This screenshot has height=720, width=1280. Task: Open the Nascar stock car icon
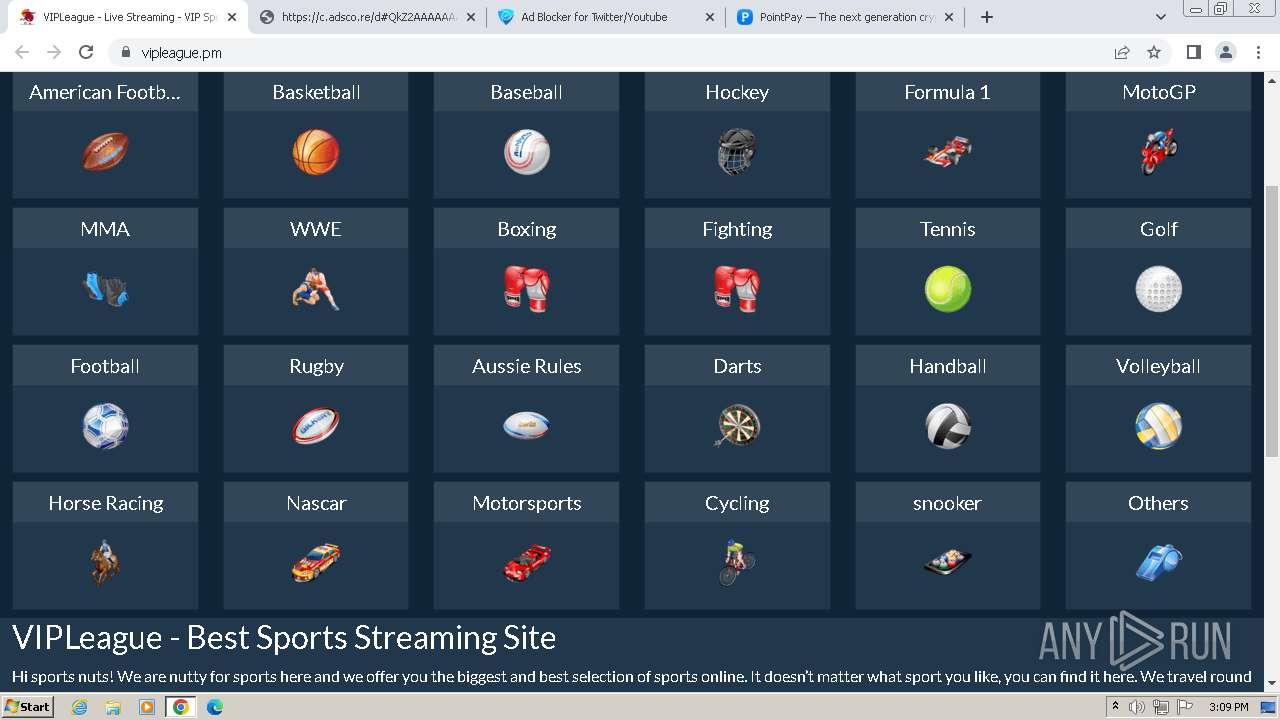[316, 563]
